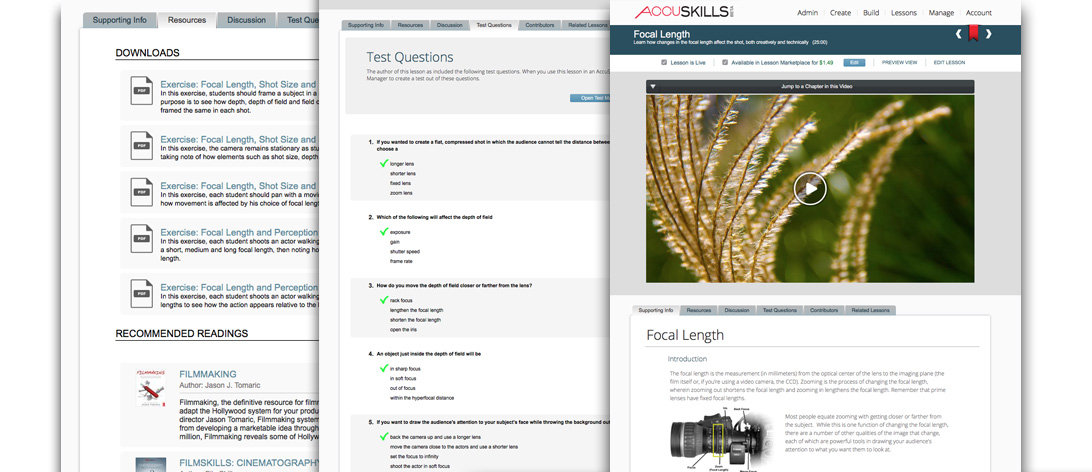Toggle 'Available in Lesson Marketplace' checkbox
This screenshot has width=1092, height=472.
pyautogui.click(x=725, y=62)
